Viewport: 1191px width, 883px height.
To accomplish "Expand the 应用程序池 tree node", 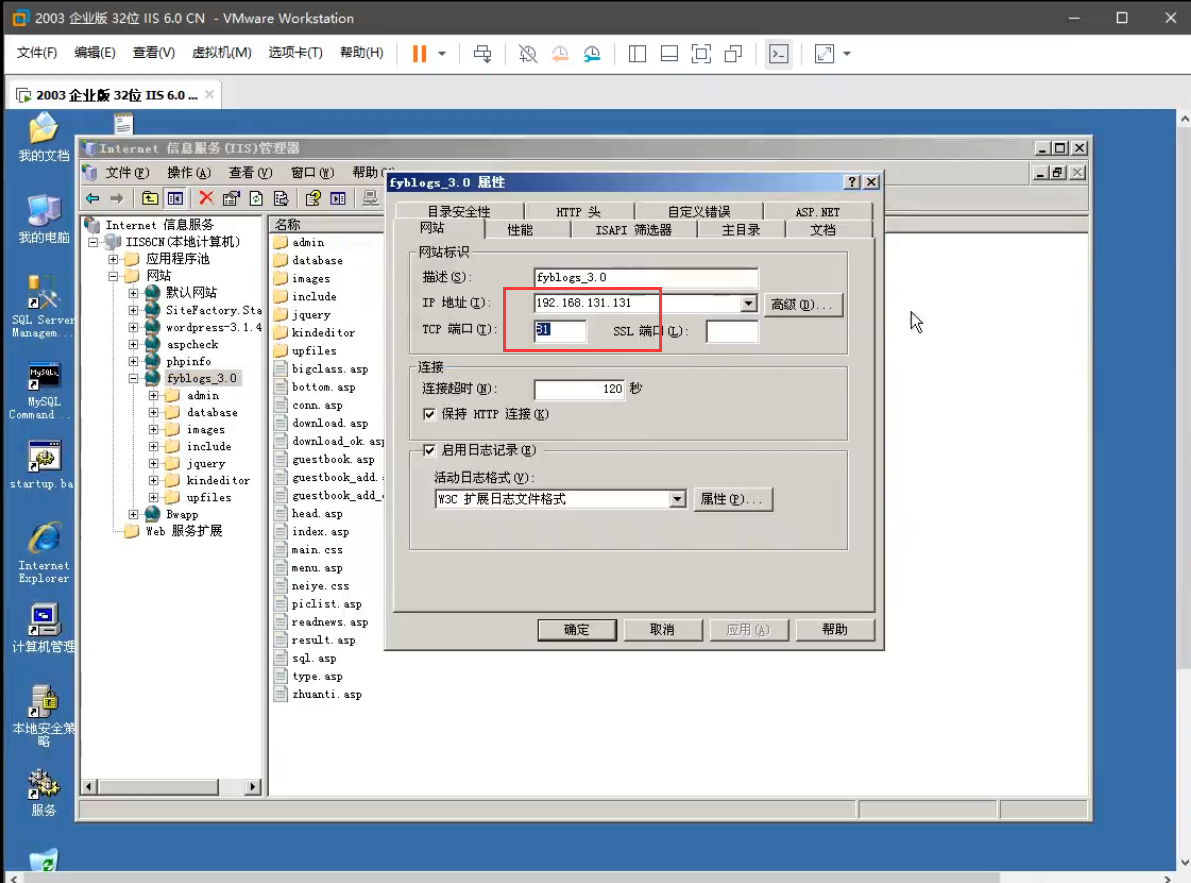I will [x=114, y=259].
